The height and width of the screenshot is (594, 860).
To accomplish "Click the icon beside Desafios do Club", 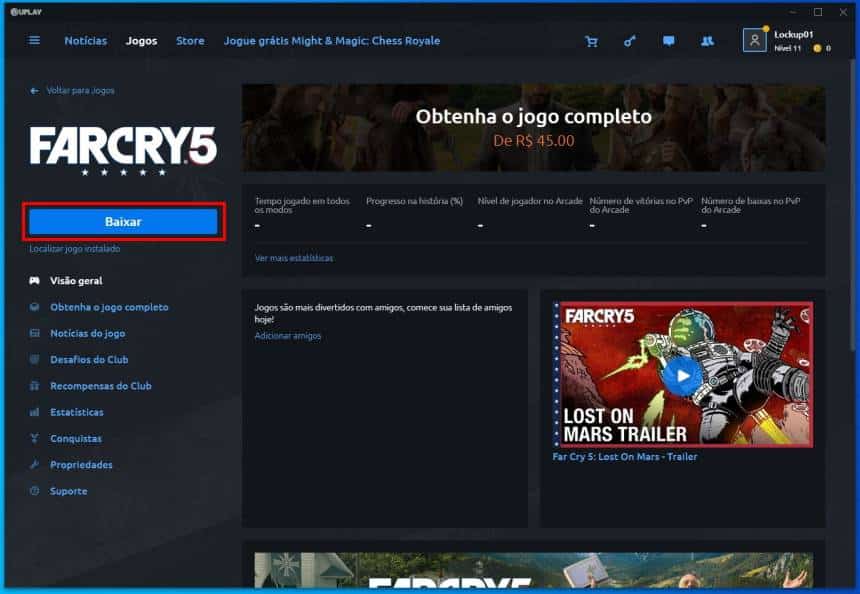I will pos(35,360).
